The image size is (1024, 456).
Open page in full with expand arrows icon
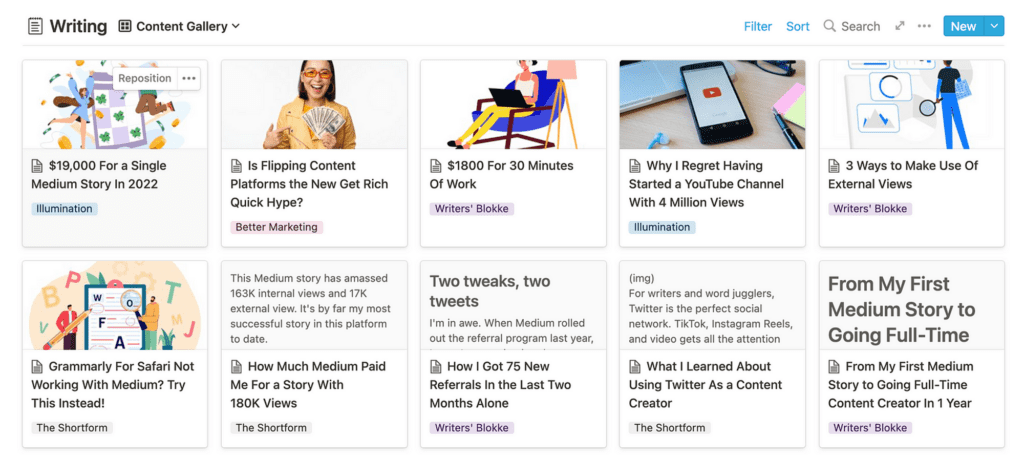point(900,26)
